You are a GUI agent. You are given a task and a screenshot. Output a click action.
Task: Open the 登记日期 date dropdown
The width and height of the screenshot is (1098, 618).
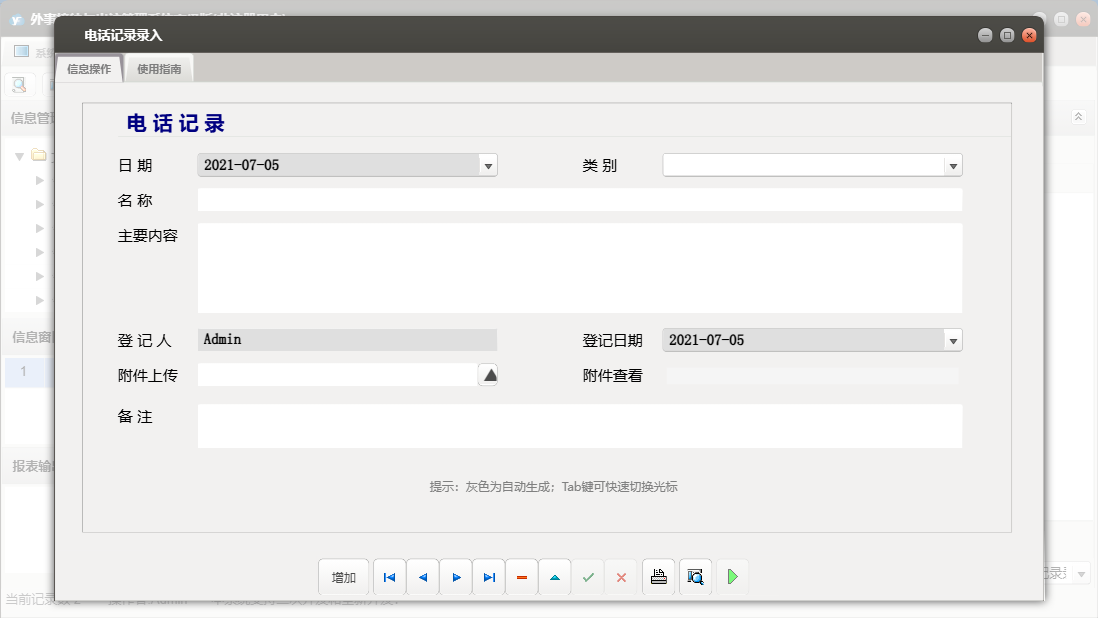[953, 340]
